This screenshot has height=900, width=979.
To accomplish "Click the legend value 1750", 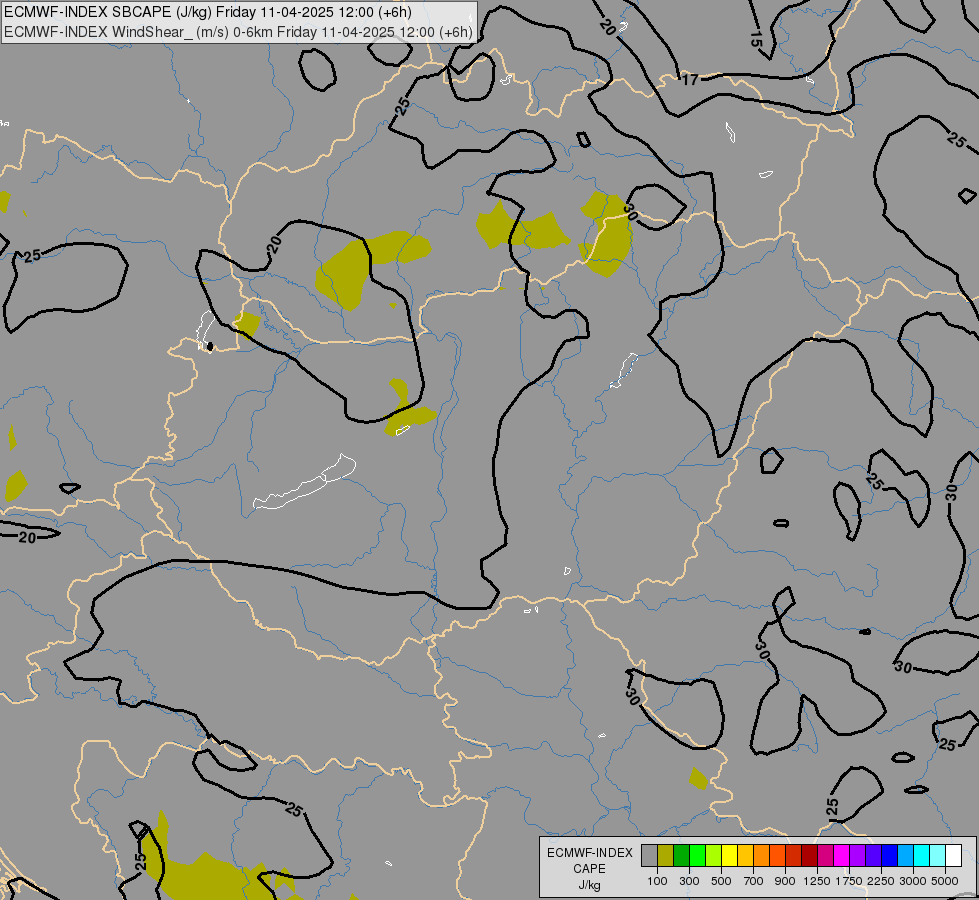I will pyautogui.click(x=849, y=881).
